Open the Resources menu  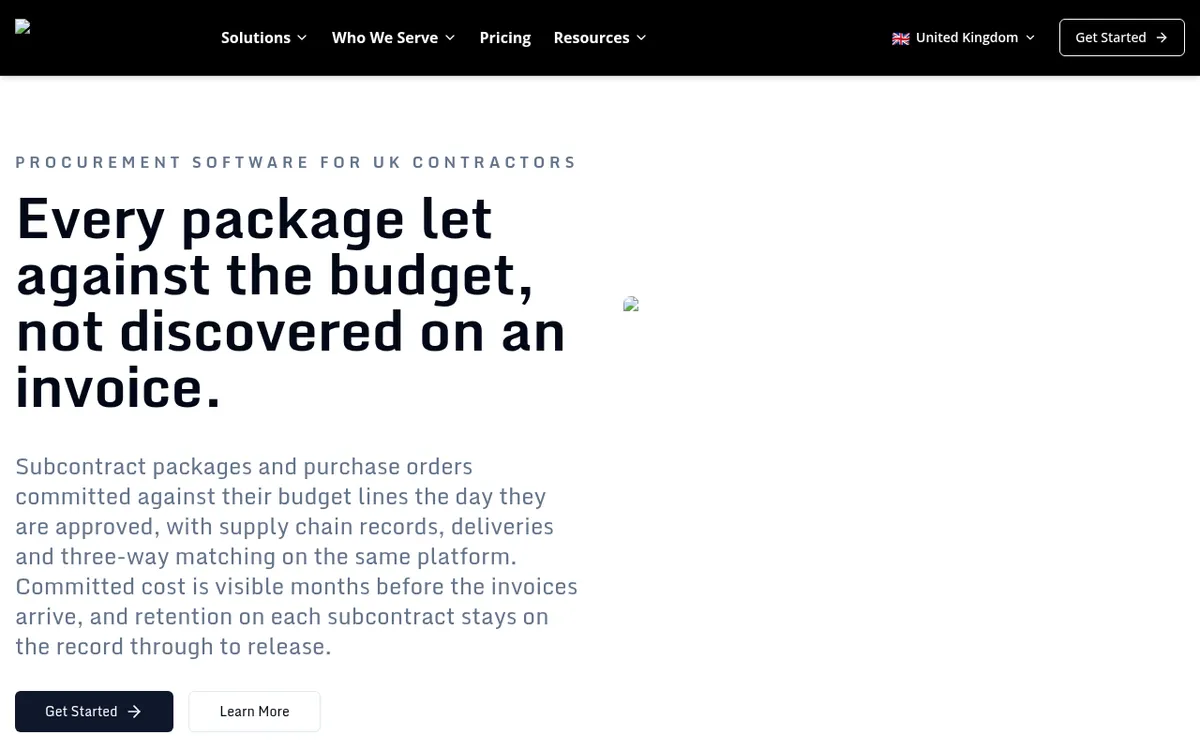(600, 37)
